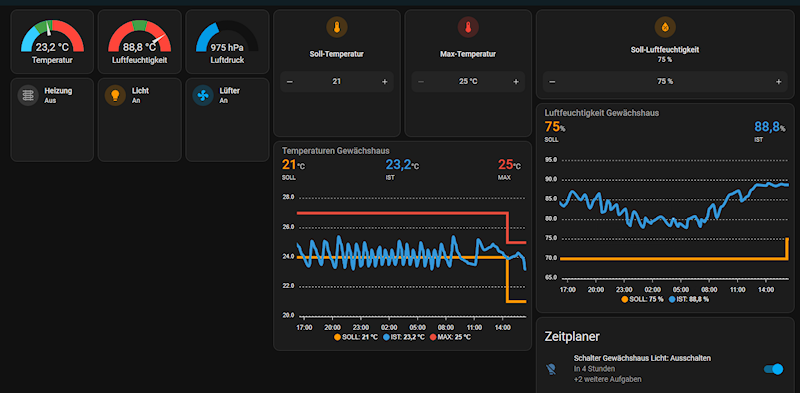Click the Licht 'An' status label

136,101
